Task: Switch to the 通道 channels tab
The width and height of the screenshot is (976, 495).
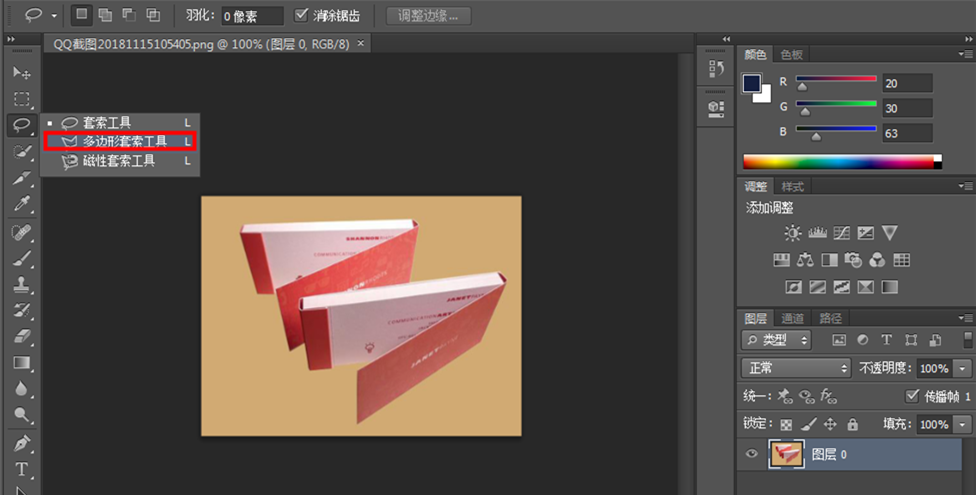Action: point(793,318)
